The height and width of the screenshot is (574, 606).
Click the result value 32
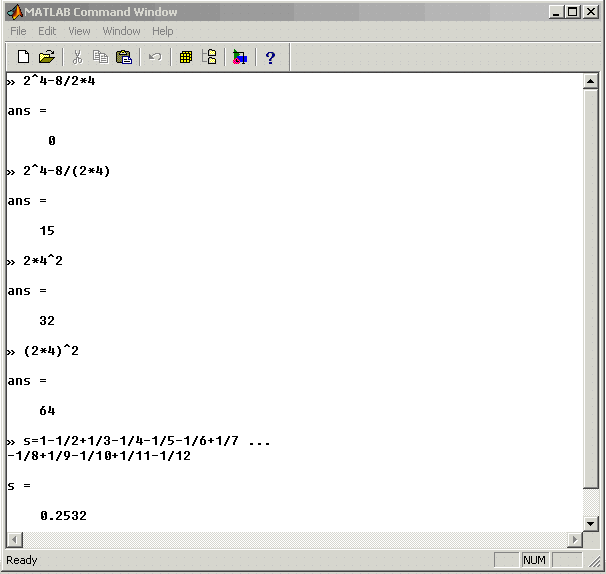click(47, 321)
